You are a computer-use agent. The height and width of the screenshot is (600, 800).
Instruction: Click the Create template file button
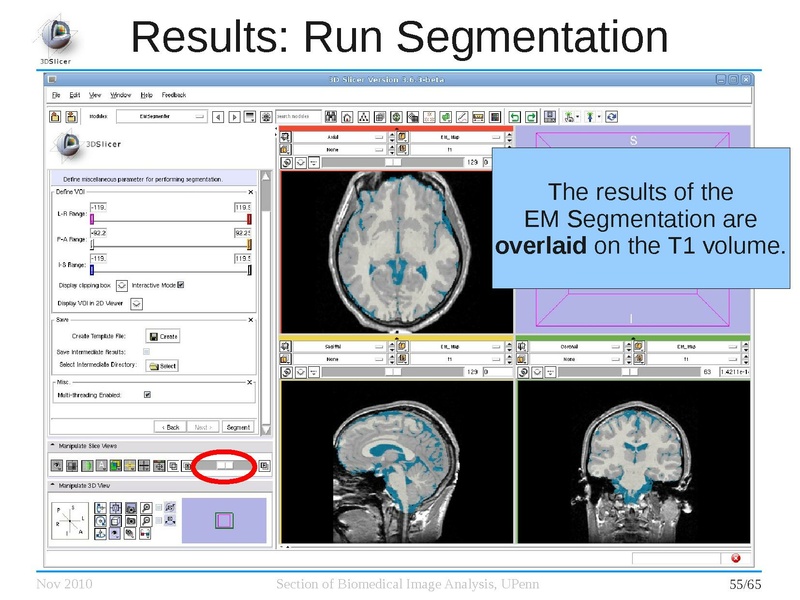[164, 336]
